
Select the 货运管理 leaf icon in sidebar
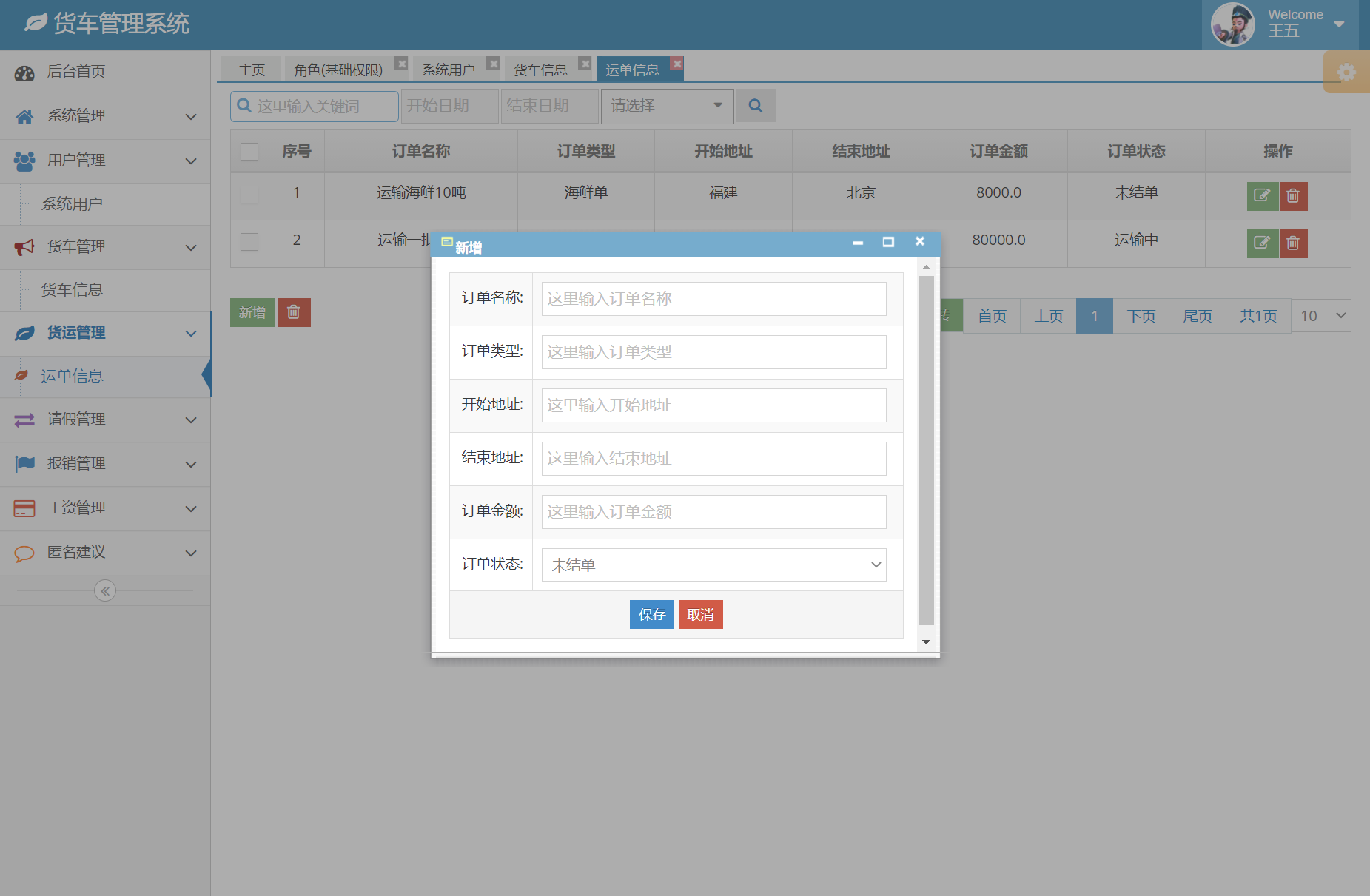[23, 333]
